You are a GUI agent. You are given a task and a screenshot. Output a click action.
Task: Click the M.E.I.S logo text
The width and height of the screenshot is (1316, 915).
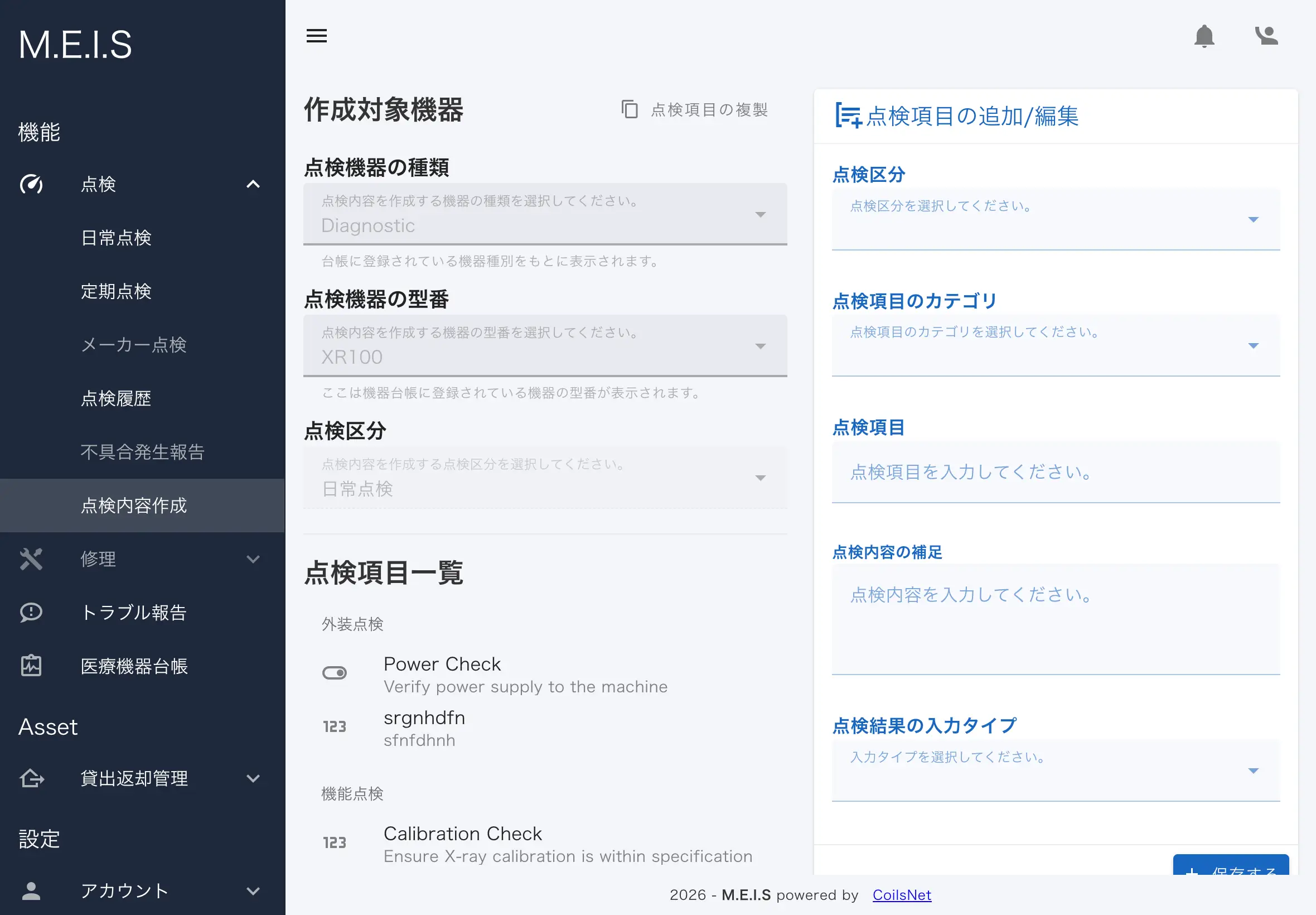(x=75, y=45)
